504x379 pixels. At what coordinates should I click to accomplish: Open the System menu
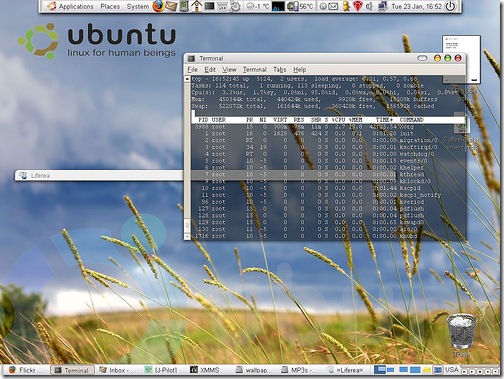[138, 6]
